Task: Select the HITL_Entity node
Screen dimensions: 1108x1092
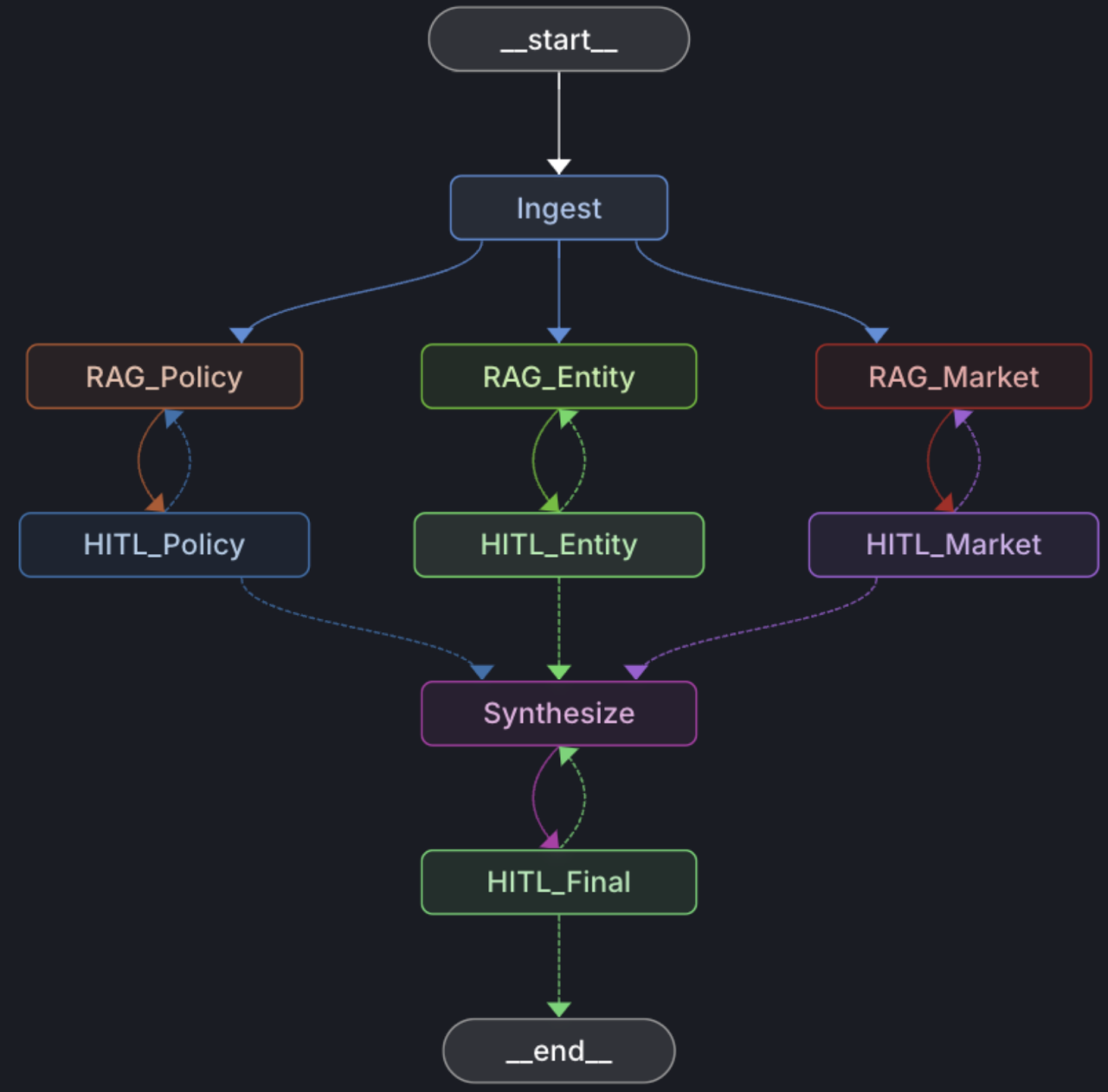Action: coord(558,545)
